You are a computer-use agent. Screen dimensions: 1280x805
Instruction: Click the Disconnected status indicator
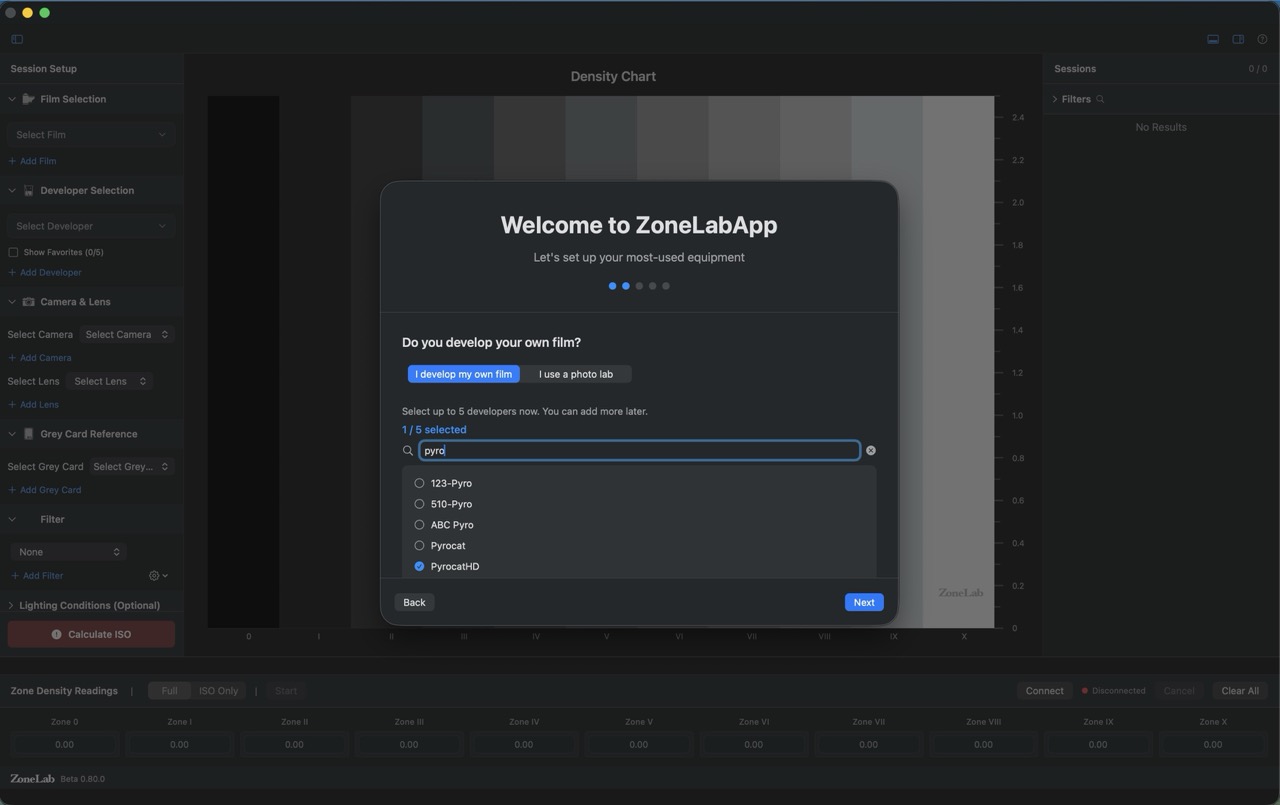click(1113, 691)
